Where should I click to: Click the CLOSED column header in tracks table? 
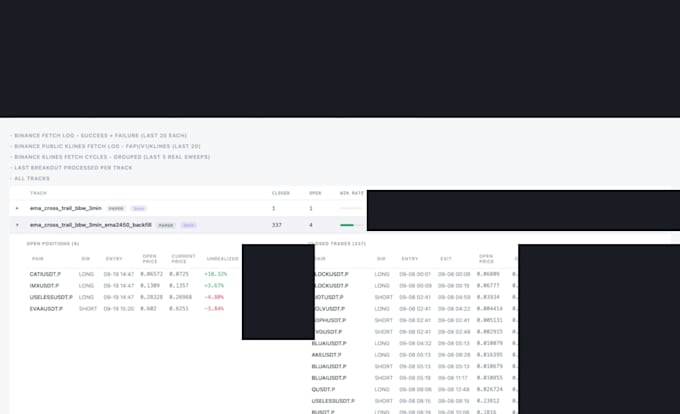pos(281,193)
